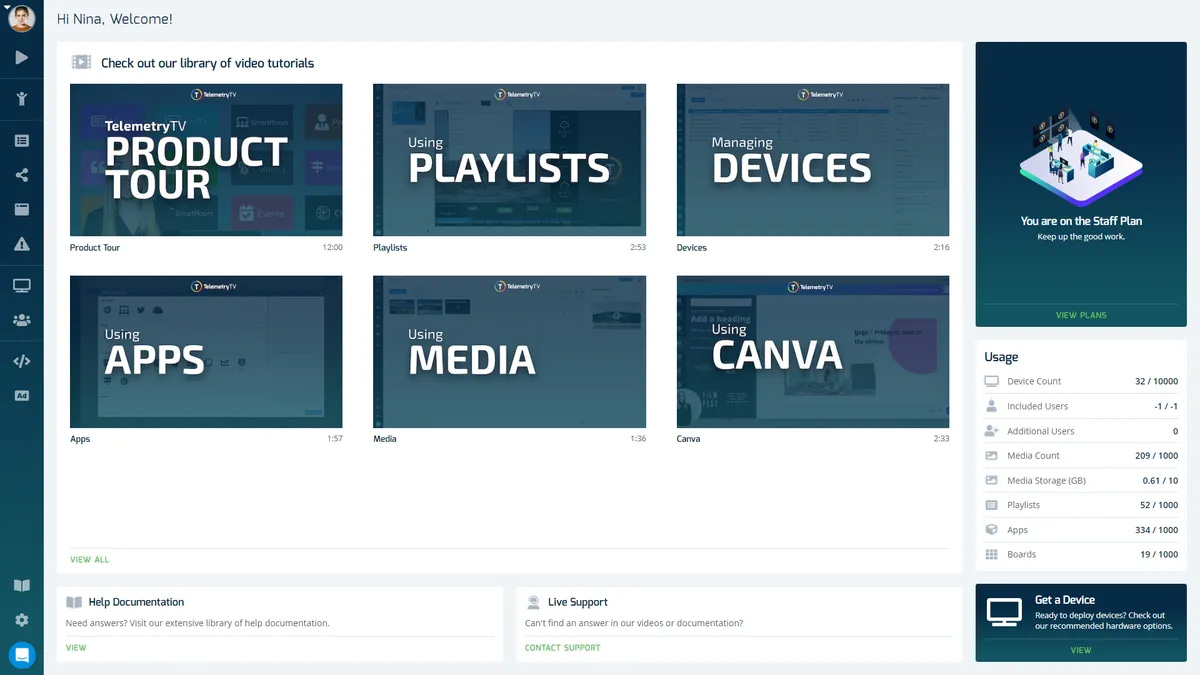Viewport: 1200px width, 675px height.
Task: Click the Get a Device monitor icon
Action: pyautogui.click(x=1004, y=612)
